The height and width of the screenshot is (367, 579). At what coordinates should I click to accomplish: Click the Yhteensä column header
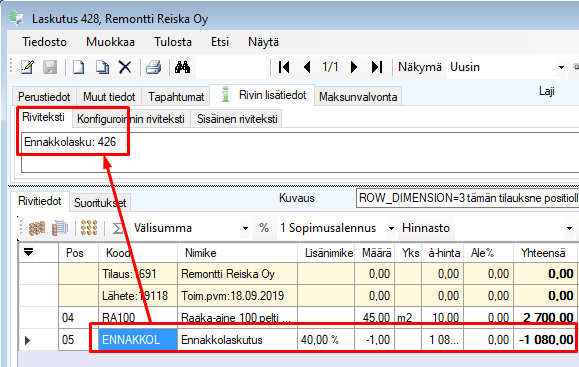545,253
